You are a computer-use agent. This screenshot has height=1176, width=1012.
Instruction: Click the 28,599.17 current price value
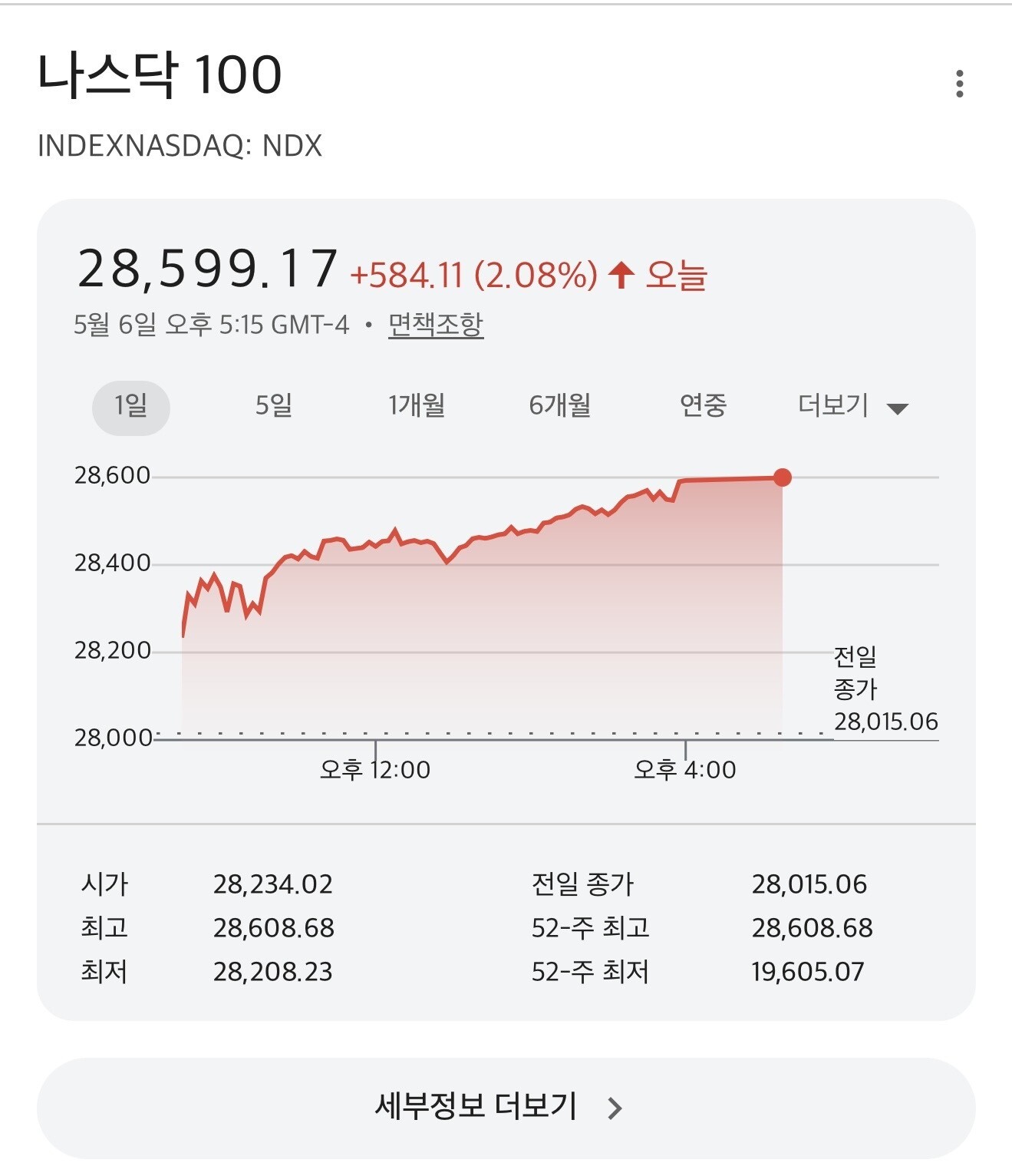click(208, 269)
